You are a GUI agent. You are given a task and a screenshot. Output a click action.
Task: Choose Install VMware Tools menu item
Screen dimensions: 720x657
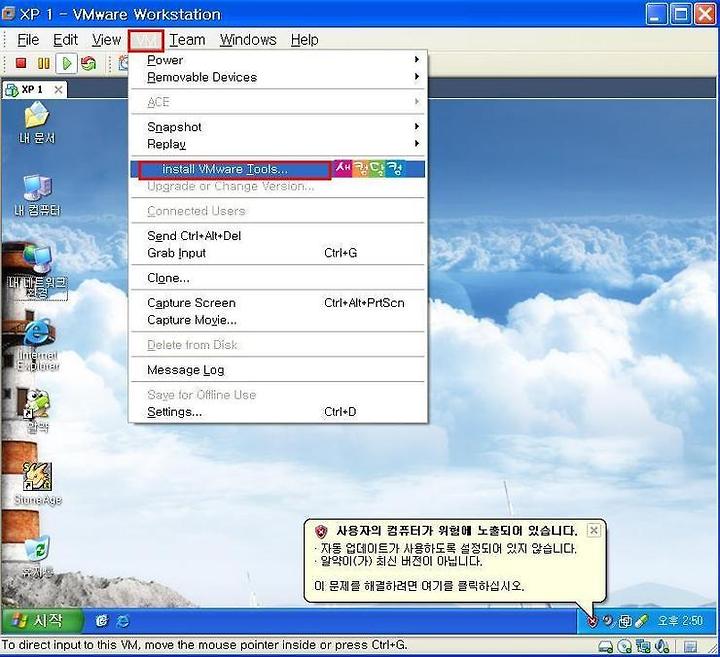tap(278, 169)
